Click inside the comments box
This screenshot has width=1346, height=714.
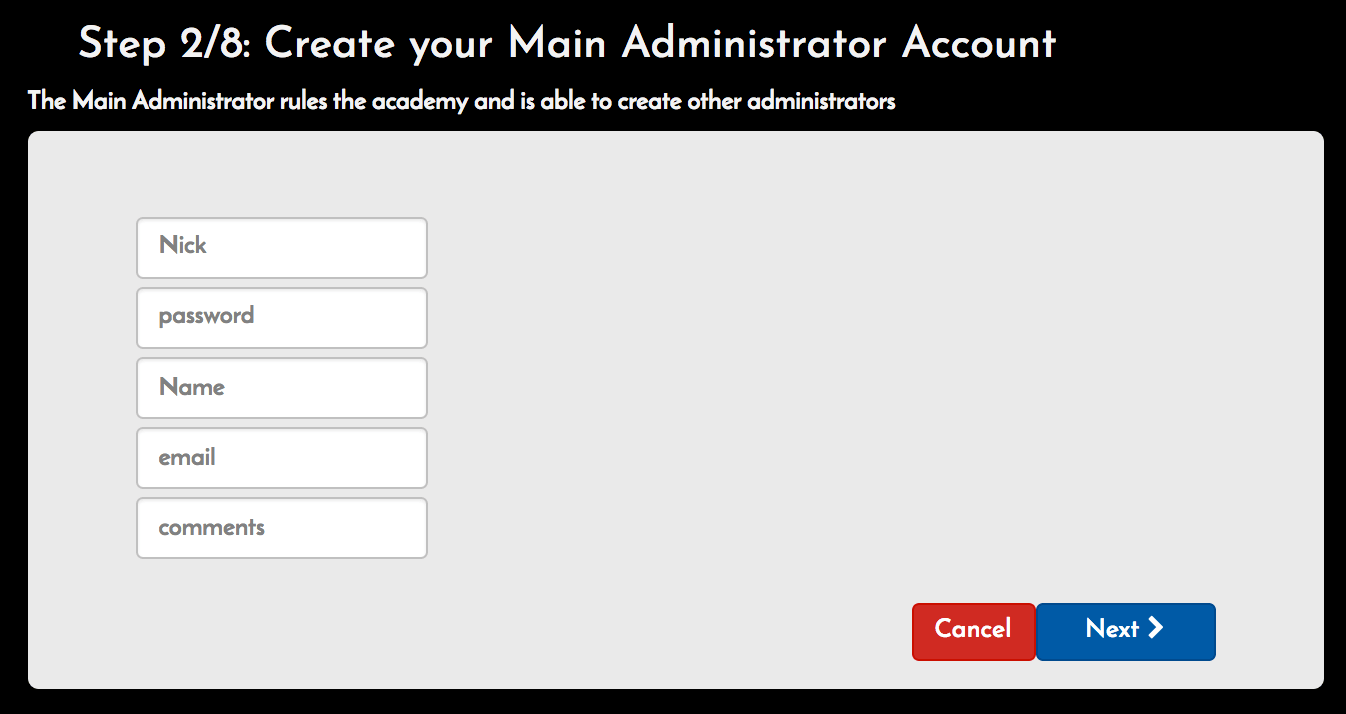click(281, 527)
